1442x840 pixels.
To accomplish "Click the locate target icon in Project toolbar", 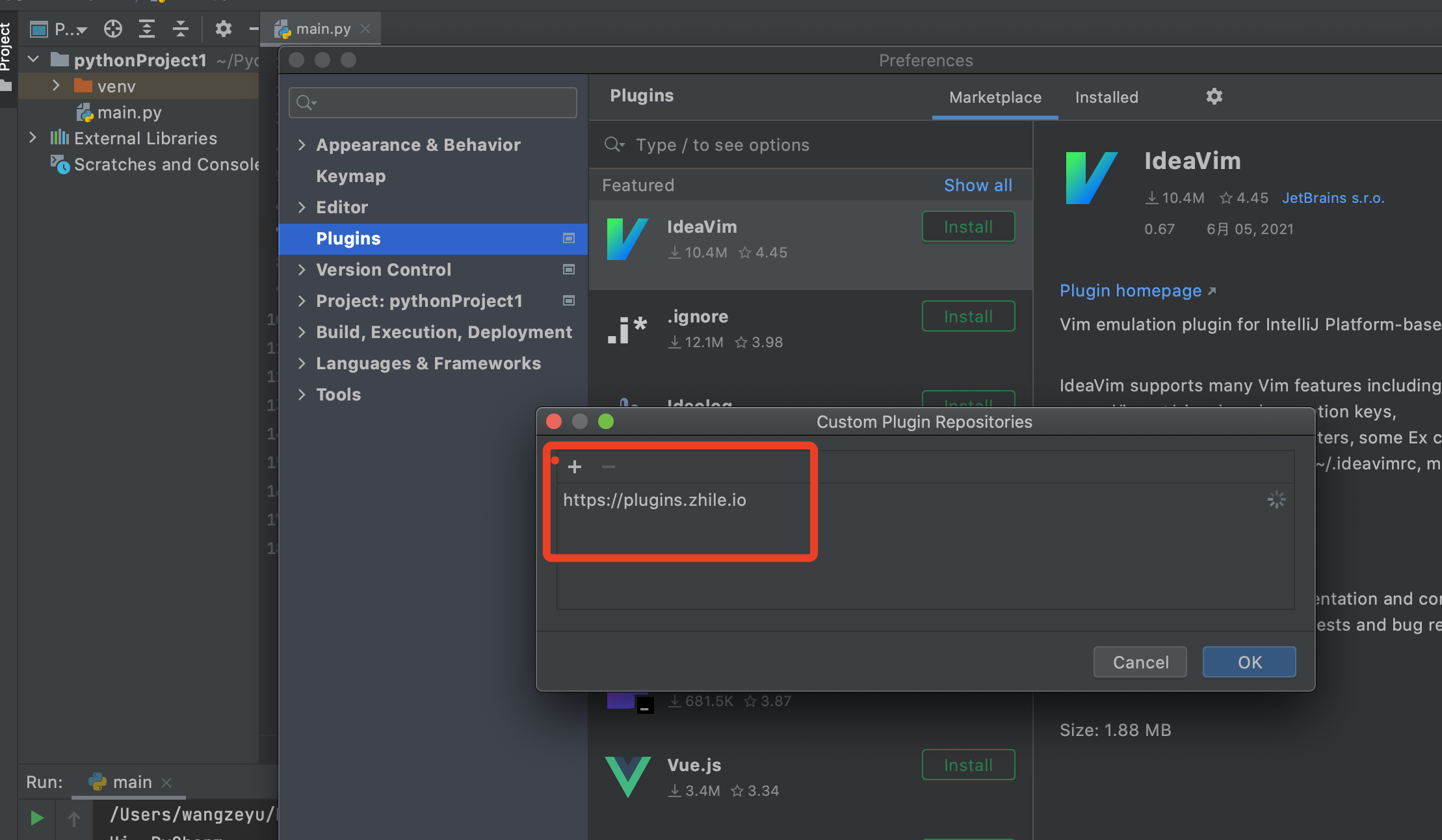I will tap(113, 29).
